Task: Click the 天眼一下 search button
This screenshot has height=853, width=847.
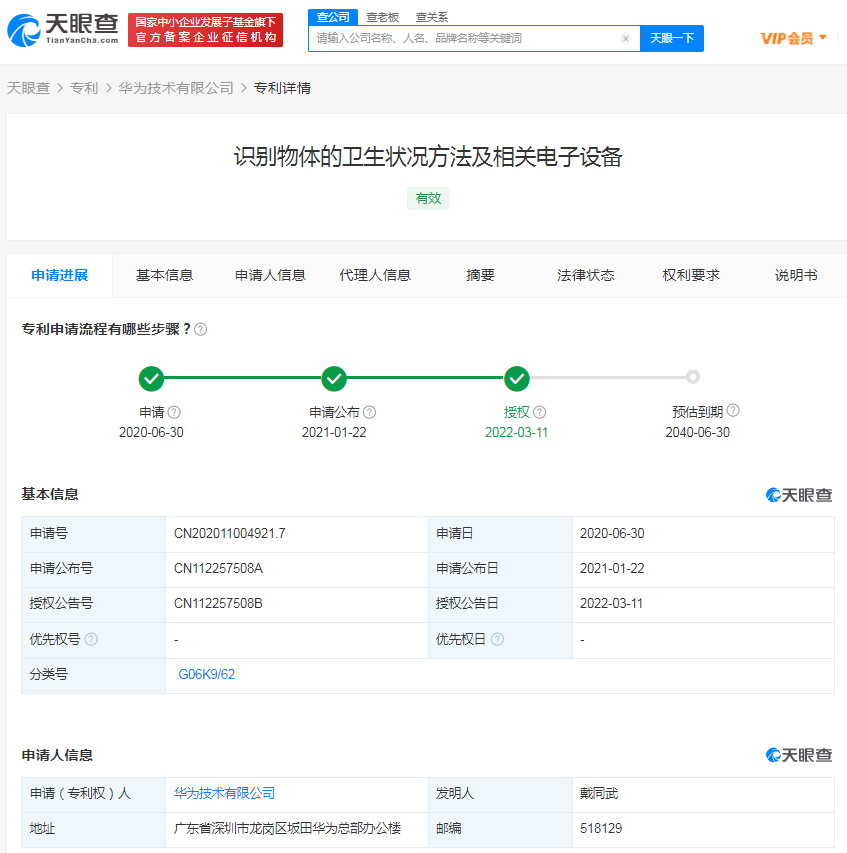Action: click(x=672, y=38)
